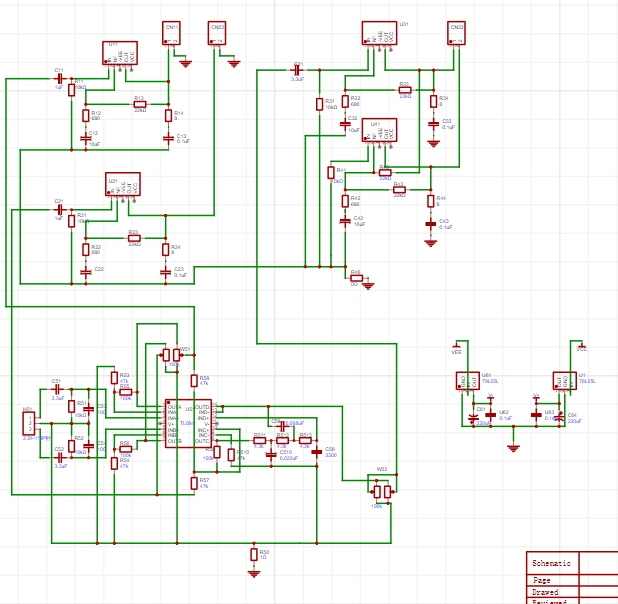The height and width of the screenshot is (604, 618).
Task: Select resistor R43 symbol
Action: click(x=399, y=190)
